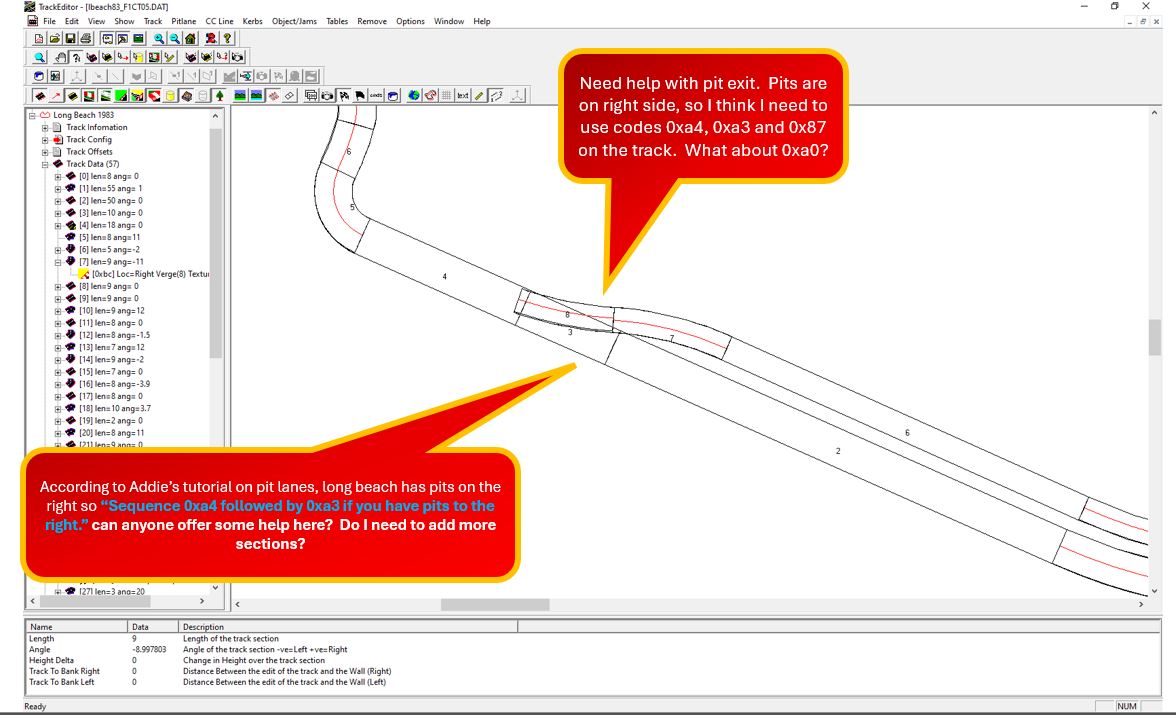Save the track with floppy icon
Viewport: 1176px width, 715px height.
(x=68, y=39)
